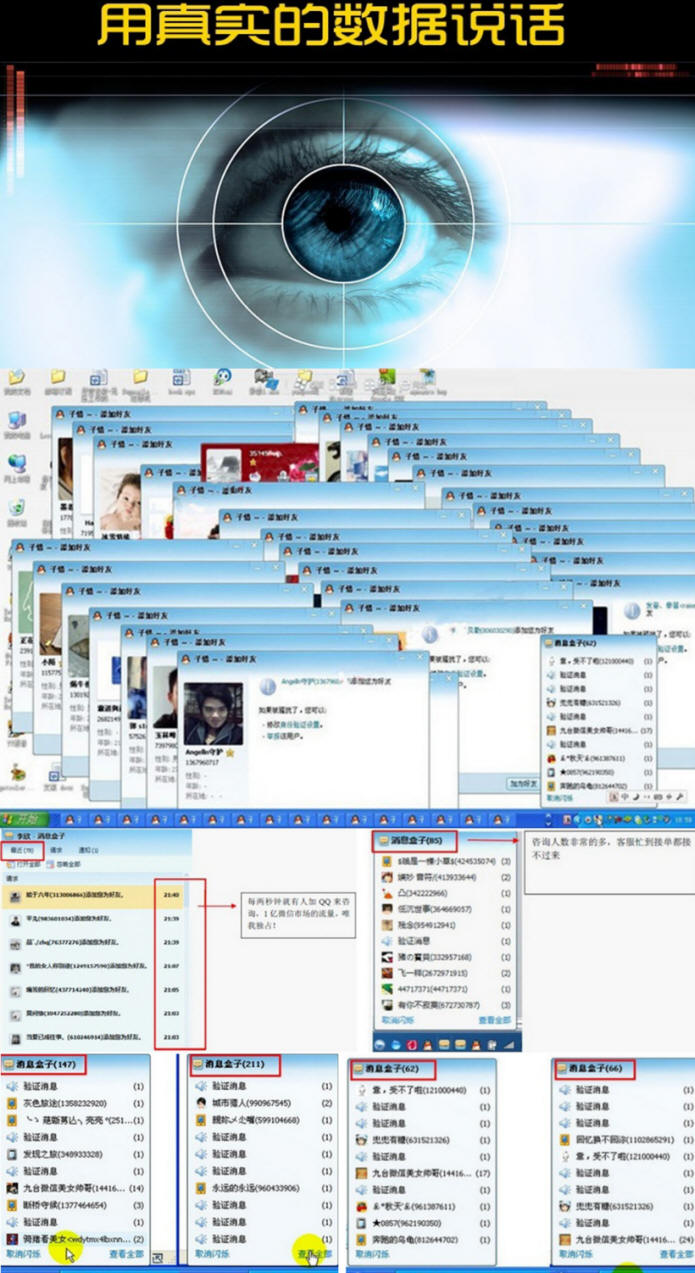This screenshot has width=695, height=1273.
Task: Click 查看全部 in 消息盒子(211) panel
Action: (314, 1254)
